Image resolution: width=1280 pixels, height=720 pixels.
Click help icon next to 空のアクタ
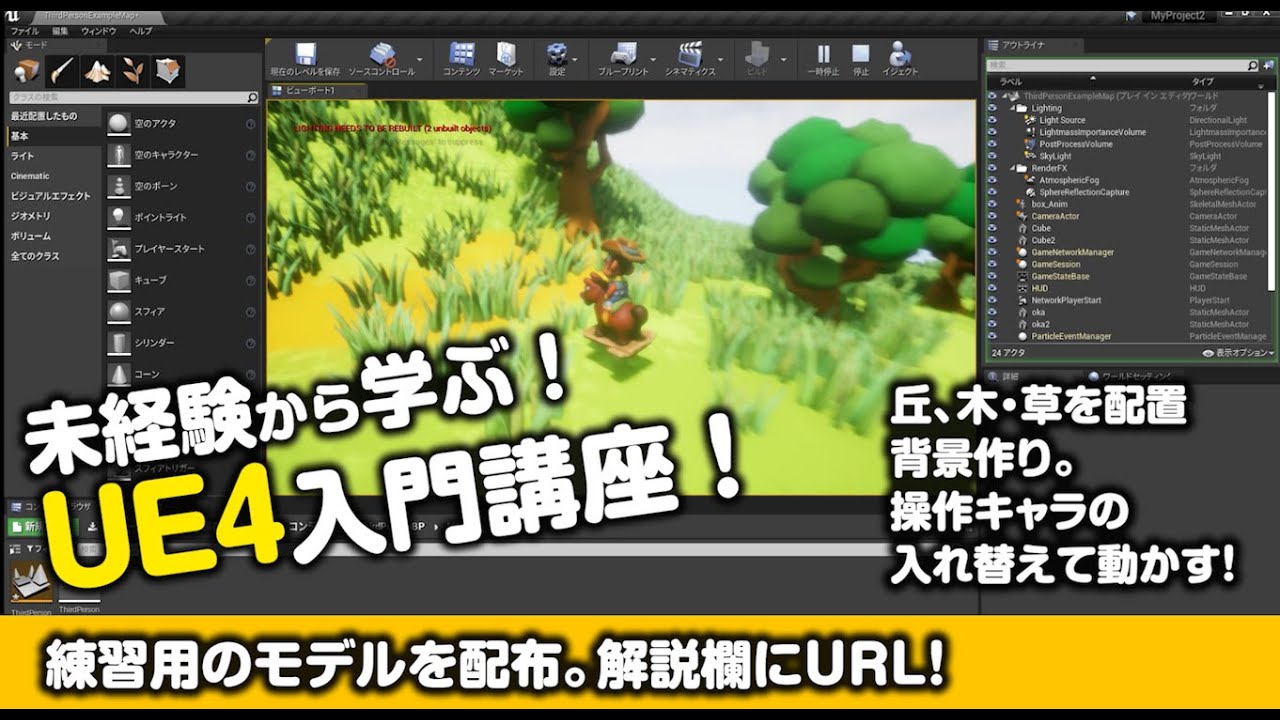click(250, 124)
